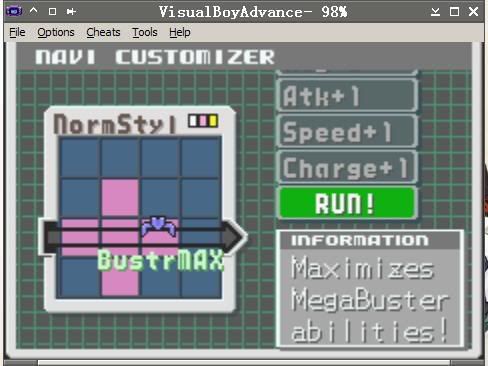Open the Cheats menu
This screenshot has width=488, height=366.
coord(103,32)
